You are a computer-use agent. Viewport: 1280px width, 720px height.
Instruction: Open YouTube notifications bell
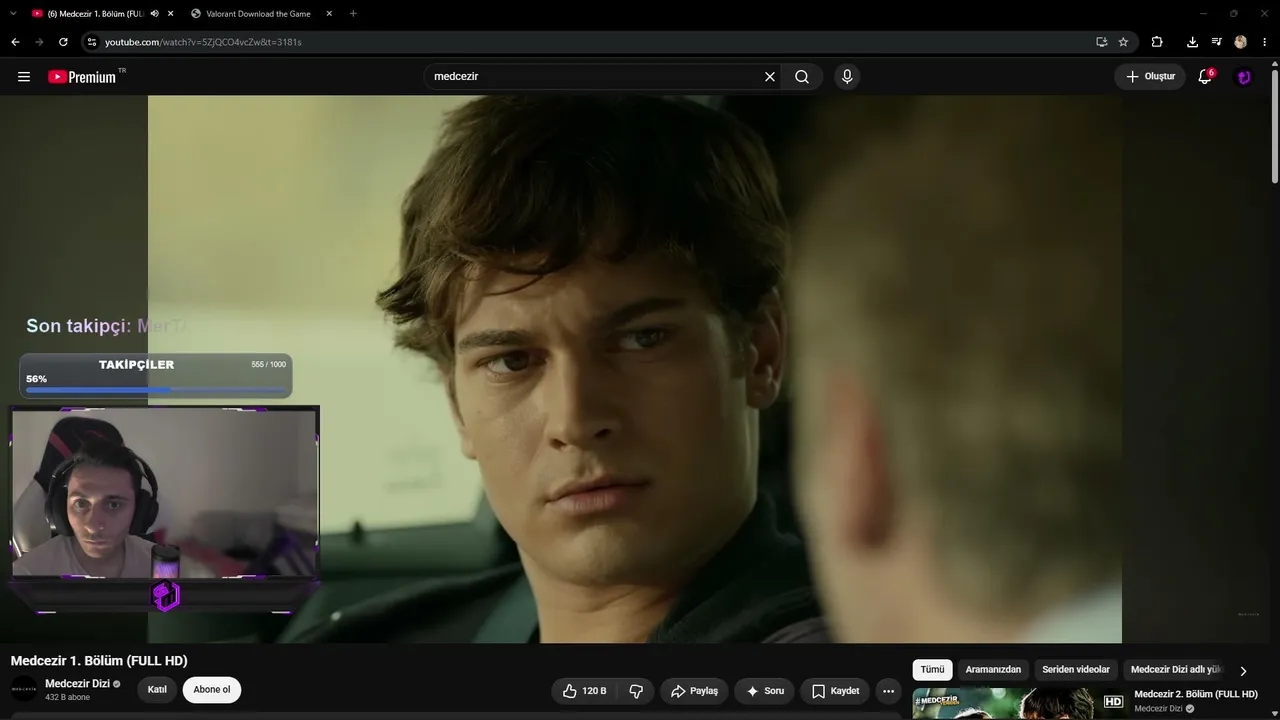(x=1205, y=77)
